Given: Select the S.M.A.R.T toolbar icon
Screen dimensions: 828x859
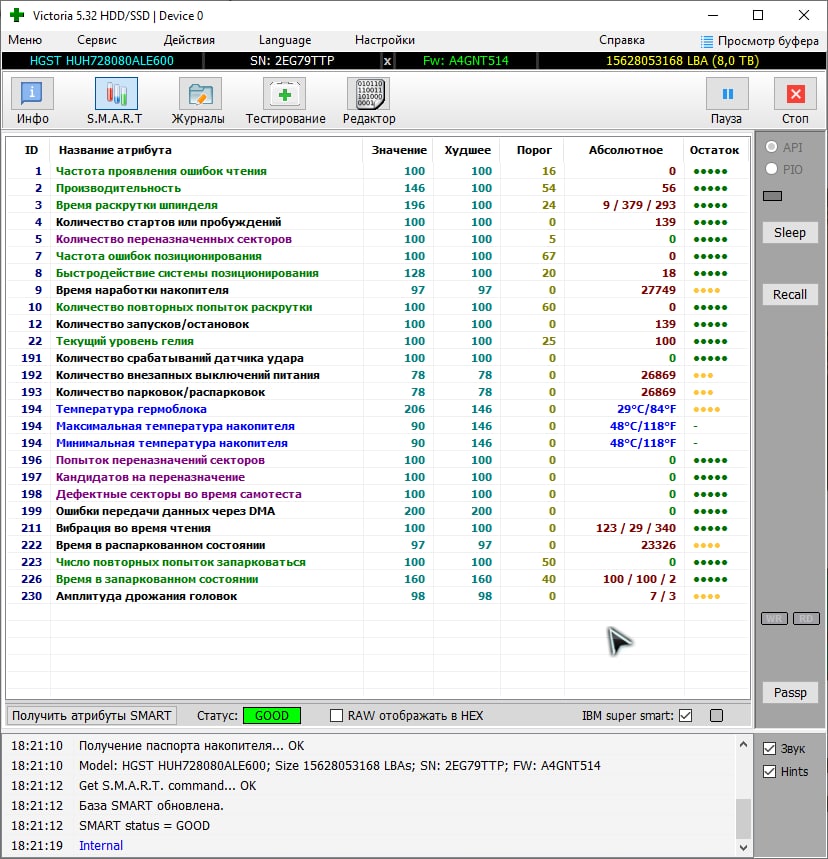Looking at the screenshot, I should 116,95.
